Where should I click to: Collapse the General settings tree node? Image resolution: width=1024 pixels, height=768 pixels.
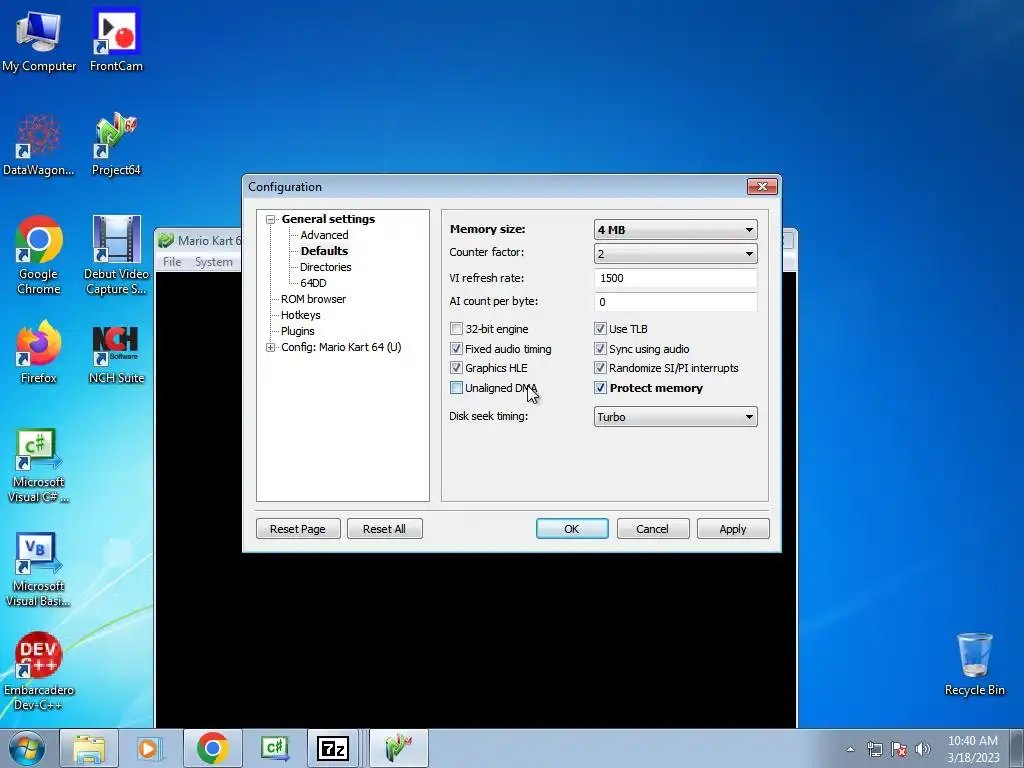click(270, 219)
